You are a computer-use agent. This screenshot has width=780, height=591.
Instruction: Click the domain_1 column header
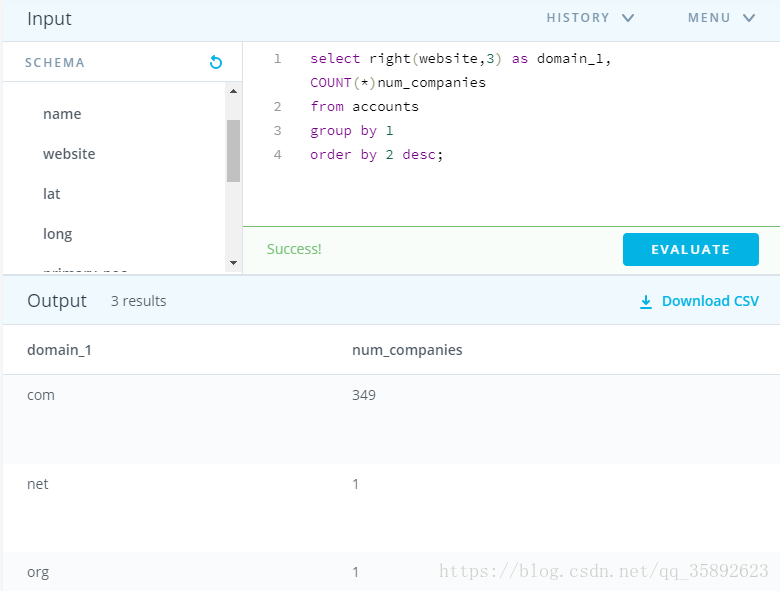[x=59, y=350]
